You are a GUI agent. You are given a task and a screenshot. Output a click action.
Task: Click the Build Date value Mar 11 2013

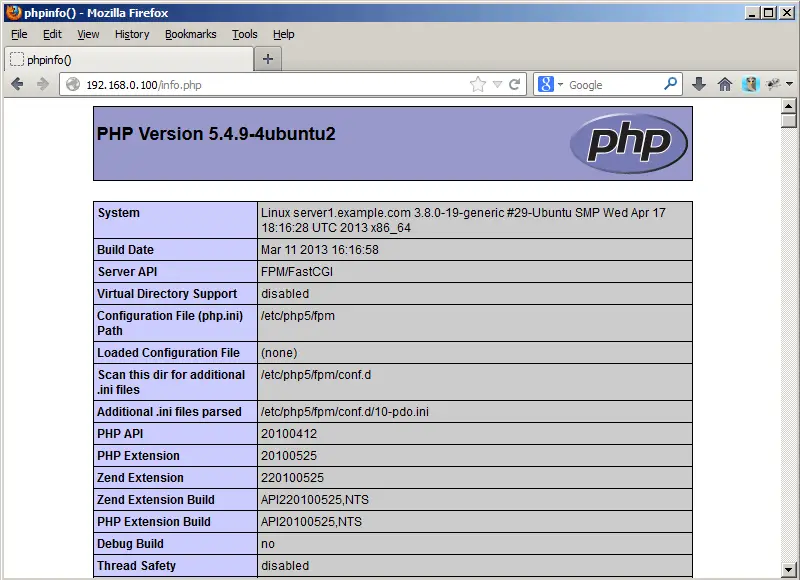click(319, 249)
